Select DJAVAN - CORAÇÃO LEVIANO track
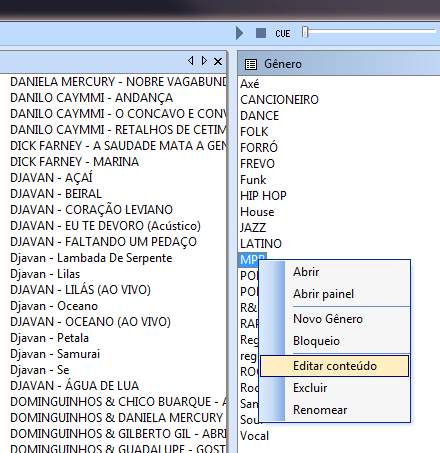The width and height of the screenshot is (440, 453). [91, 210]
